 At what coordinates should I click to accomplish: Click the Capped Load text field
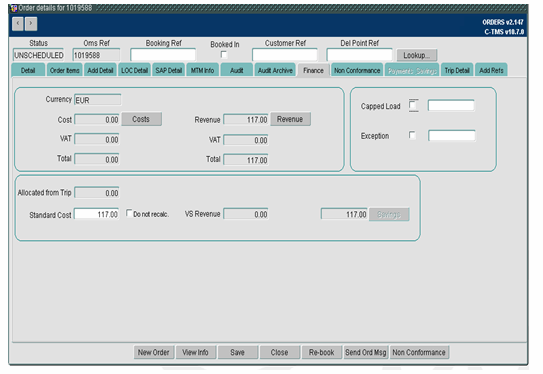451,105
